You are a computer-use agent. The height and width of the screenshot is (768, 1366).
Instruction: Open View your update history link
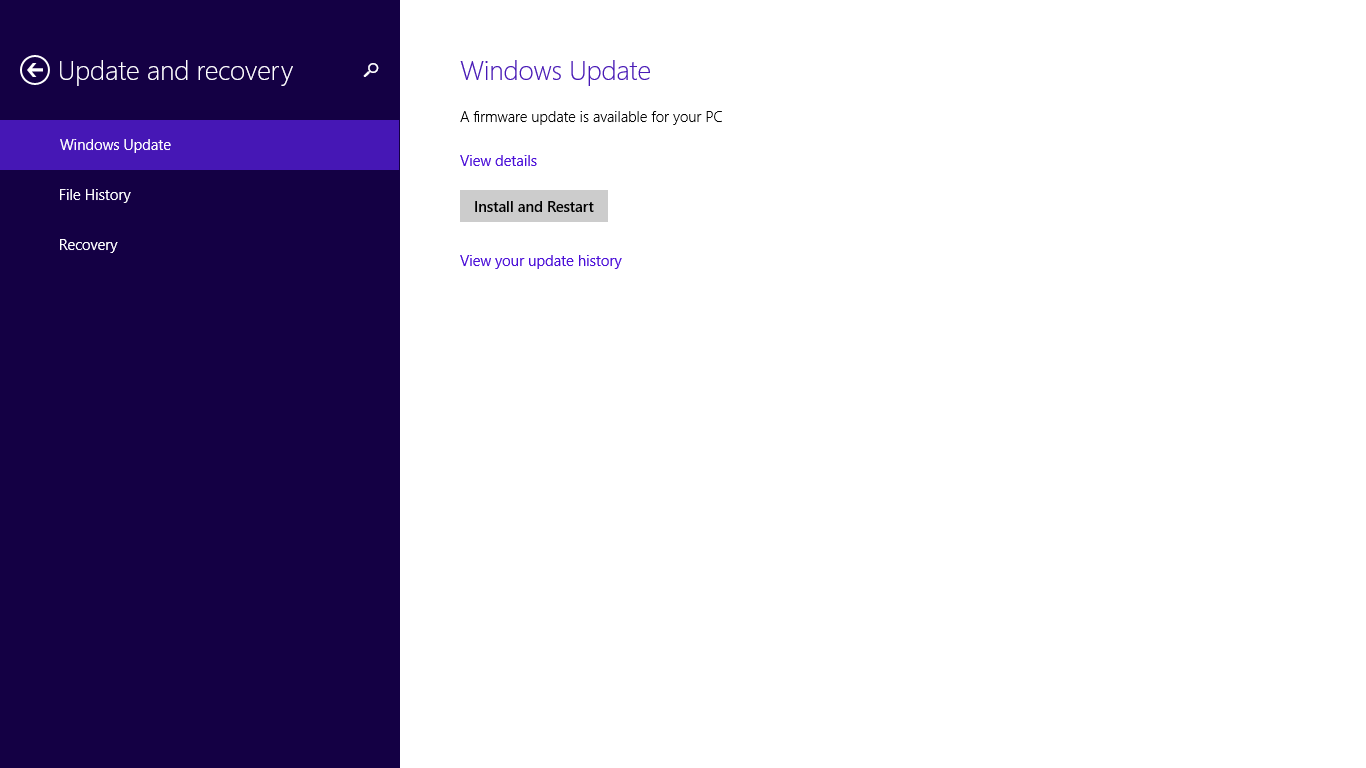tap(541, 261)
